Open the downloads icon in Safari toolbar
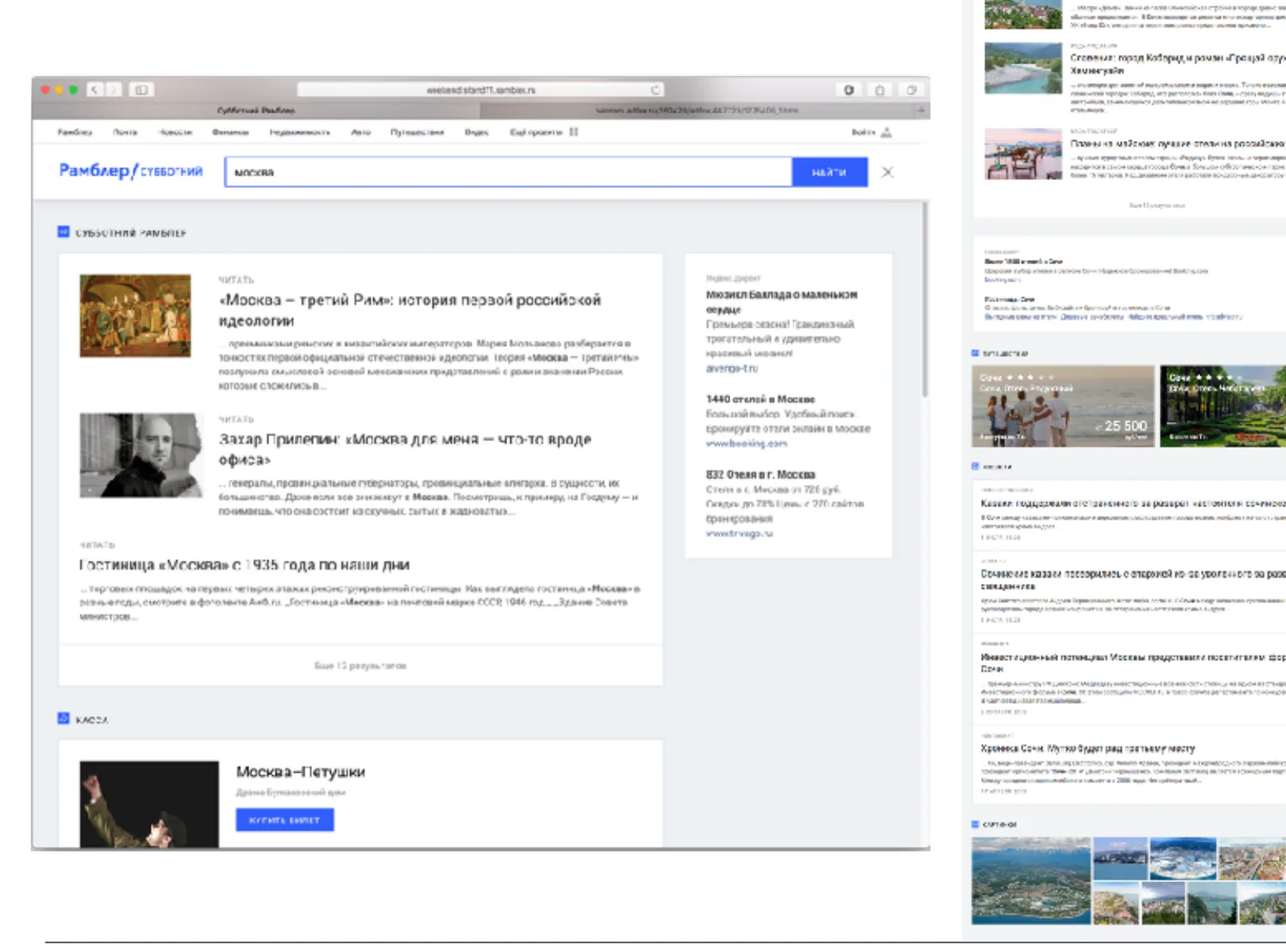This screenshot has width=1286, height=952. point(849,90)
